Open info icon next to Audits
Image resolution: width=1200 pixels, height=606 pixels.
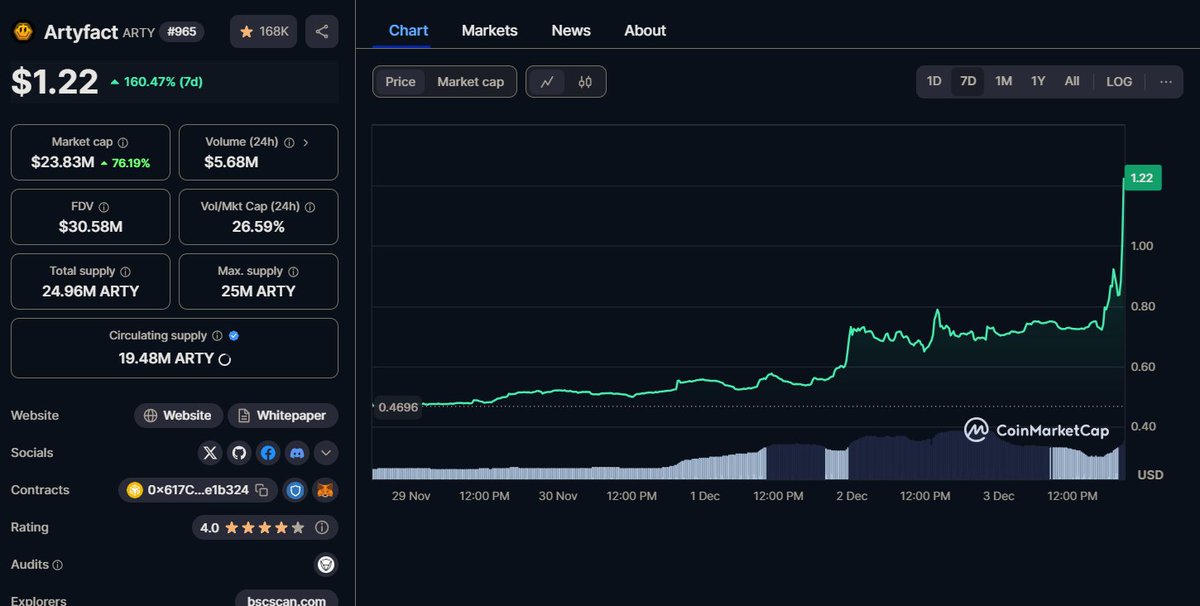click(58, 565)
